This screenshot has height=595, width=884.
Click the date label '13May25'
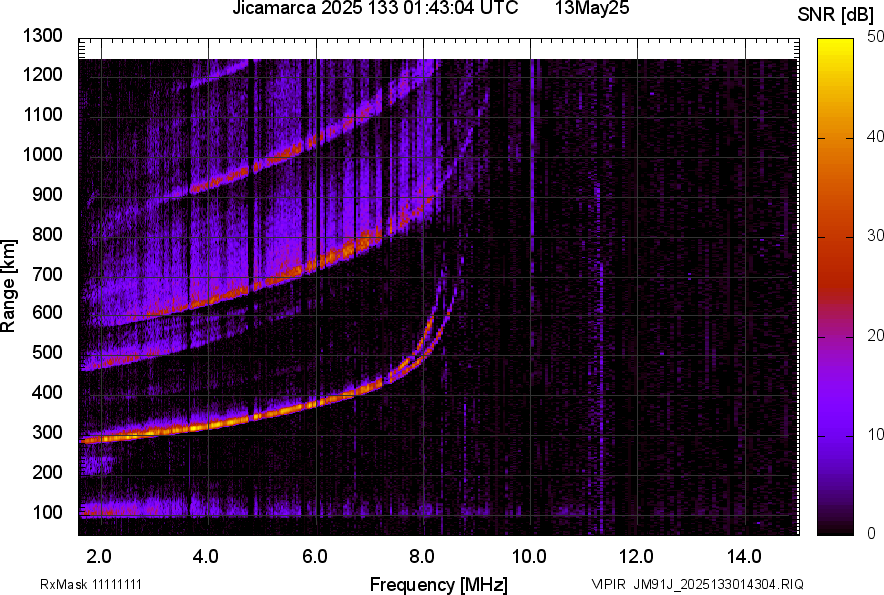(x=592, y=8)
